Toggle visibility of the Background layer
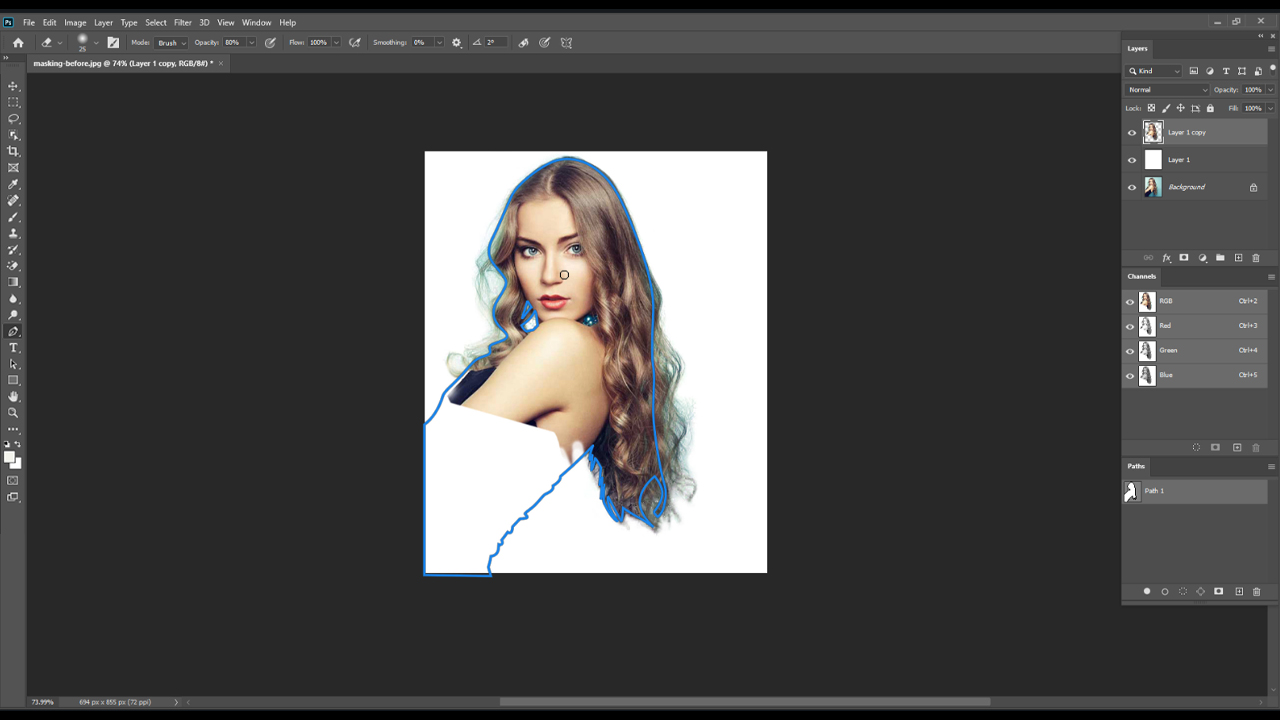The image size is (1280, 720). click(x=1132, y=187)
